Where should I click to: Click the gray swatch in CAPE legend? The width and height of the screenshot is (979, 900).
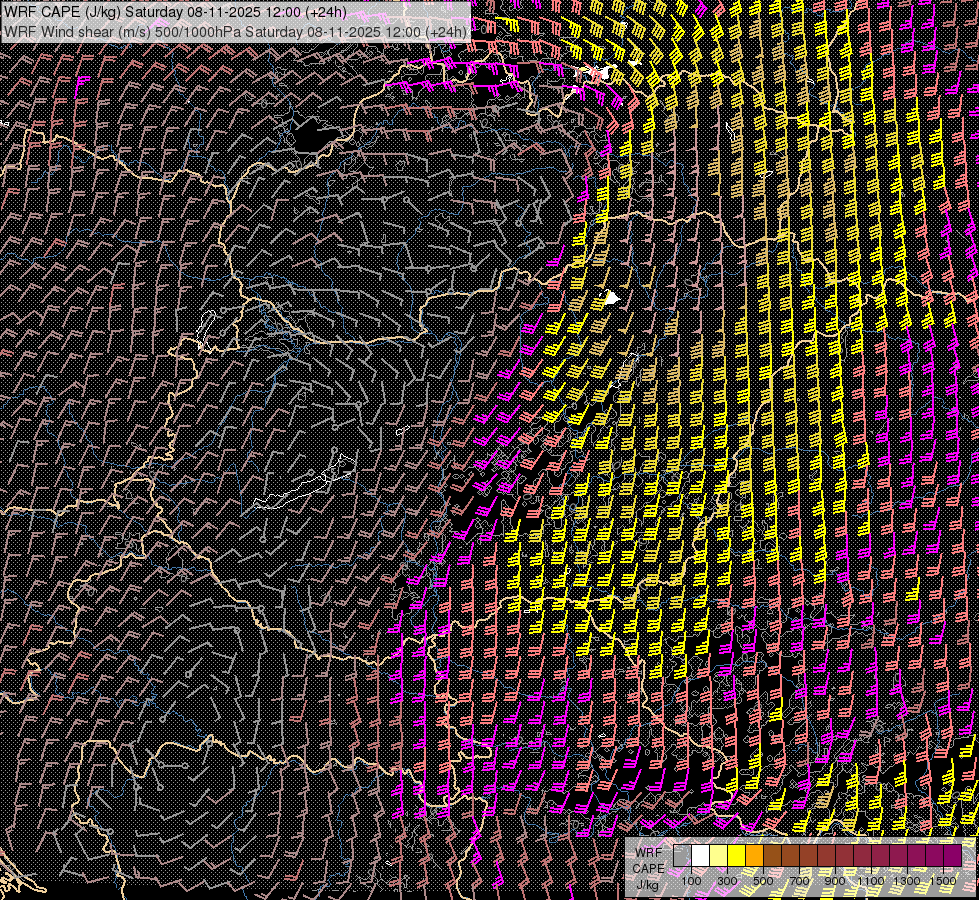(x=682, y=856)
